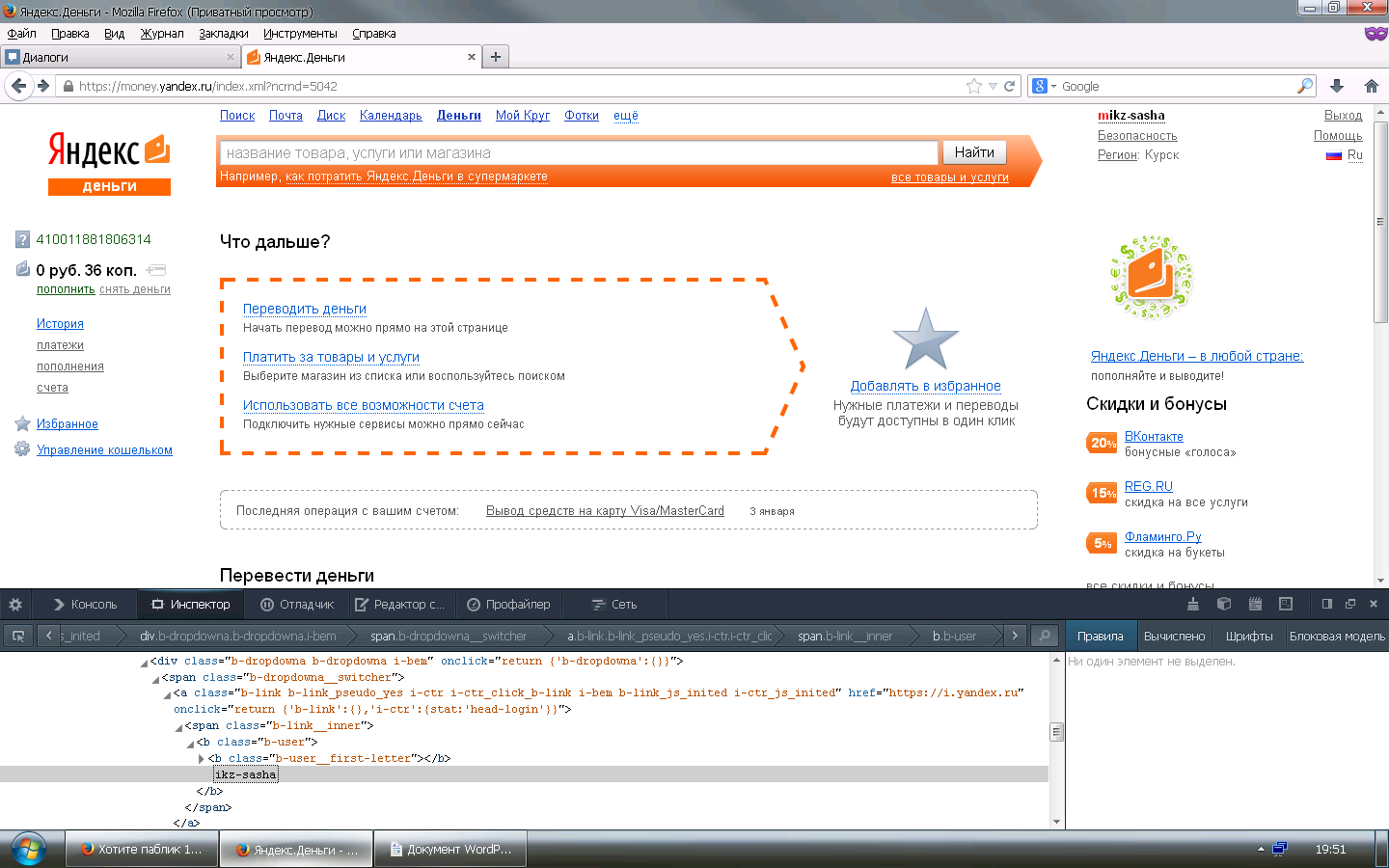Screen dimensions: 1389x868
Task: Open the Вычислено sidebar tab
Action: [1174, 637]
